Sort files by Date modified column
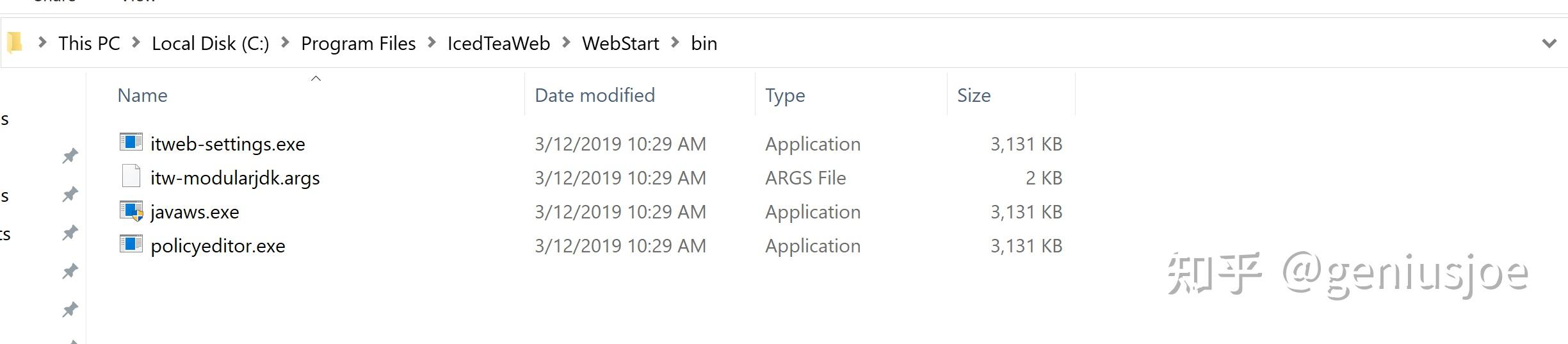 594,95
